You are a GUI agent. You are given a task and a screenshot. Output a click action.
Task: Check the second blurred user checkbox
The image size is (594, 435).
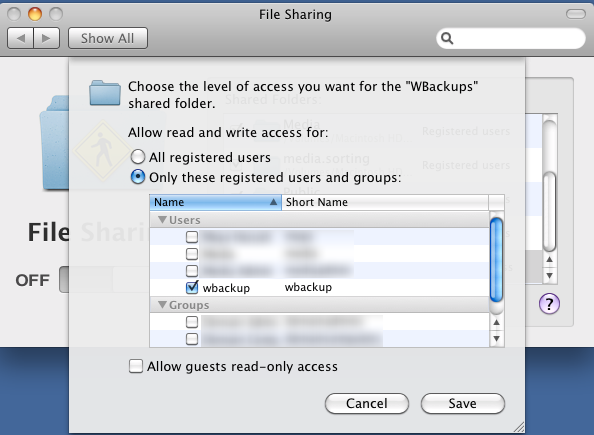point(192,253)
